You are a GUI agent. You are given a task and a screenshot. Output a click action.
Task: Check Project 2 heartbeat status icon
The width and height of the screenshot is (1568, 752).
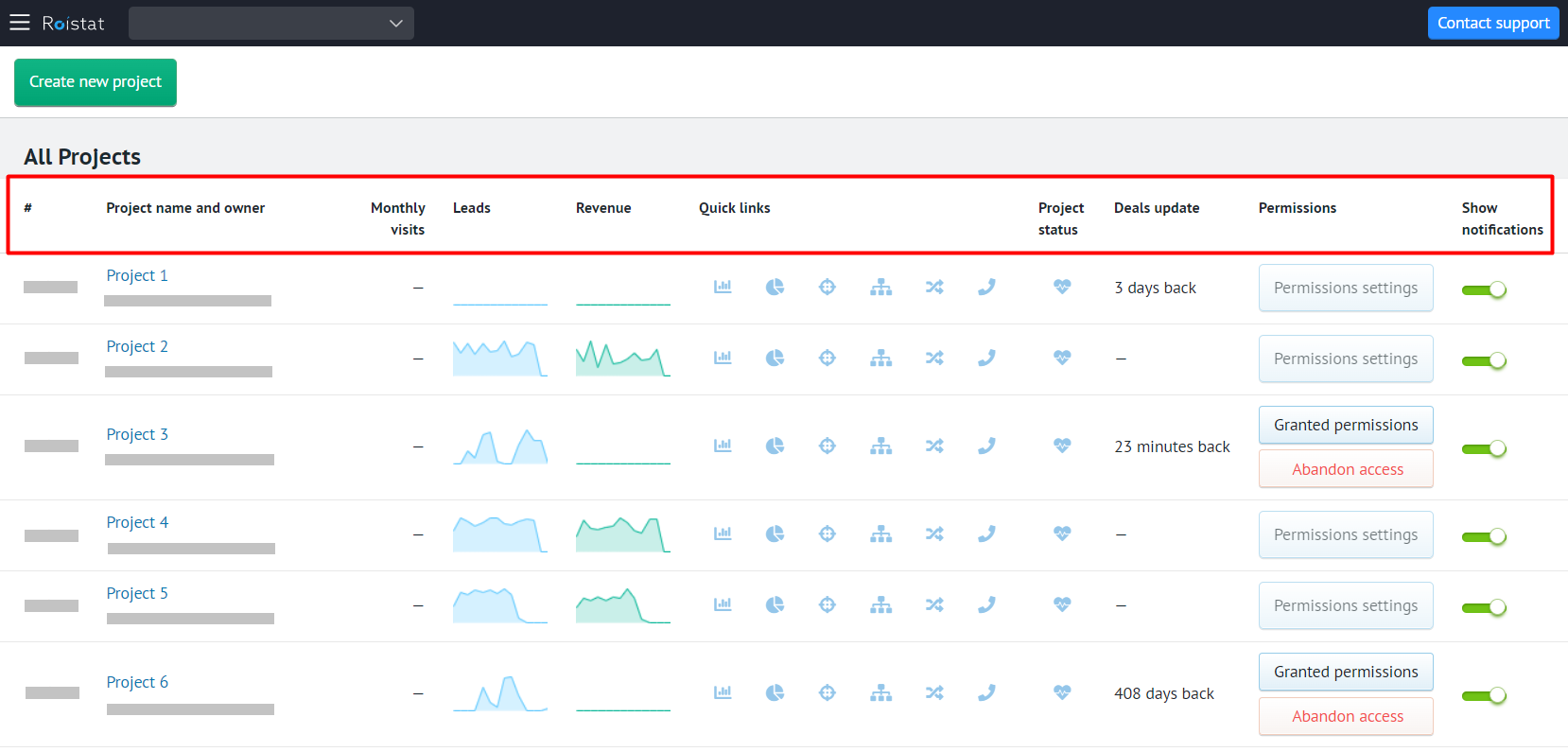pyautogui.click(x=1062, y=358)
